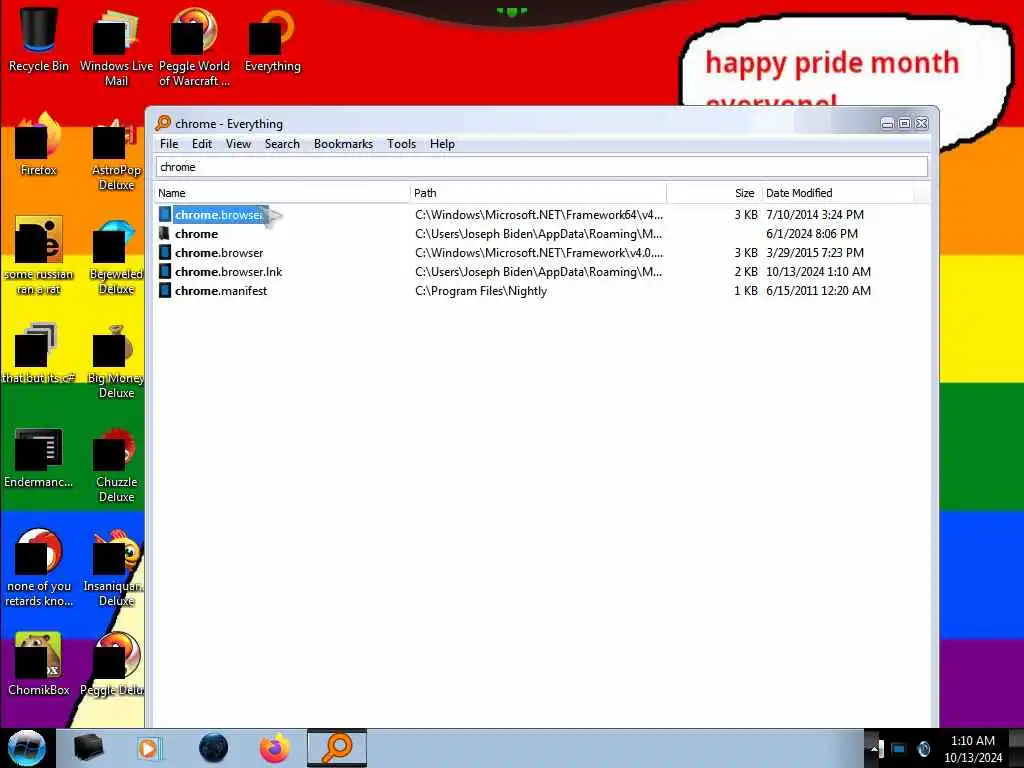1024x768 pixels.
Task: Click the folder icon of chrome result
Action: (165, 234)
